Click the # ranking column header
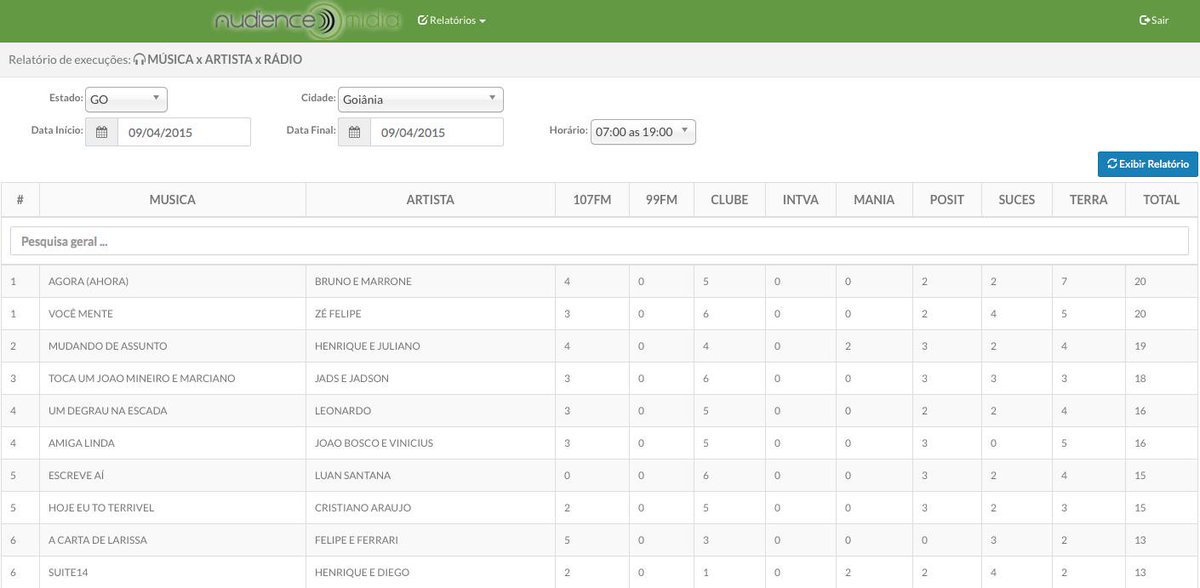This screenshot has width=1200, height=588. pos(20,200)
